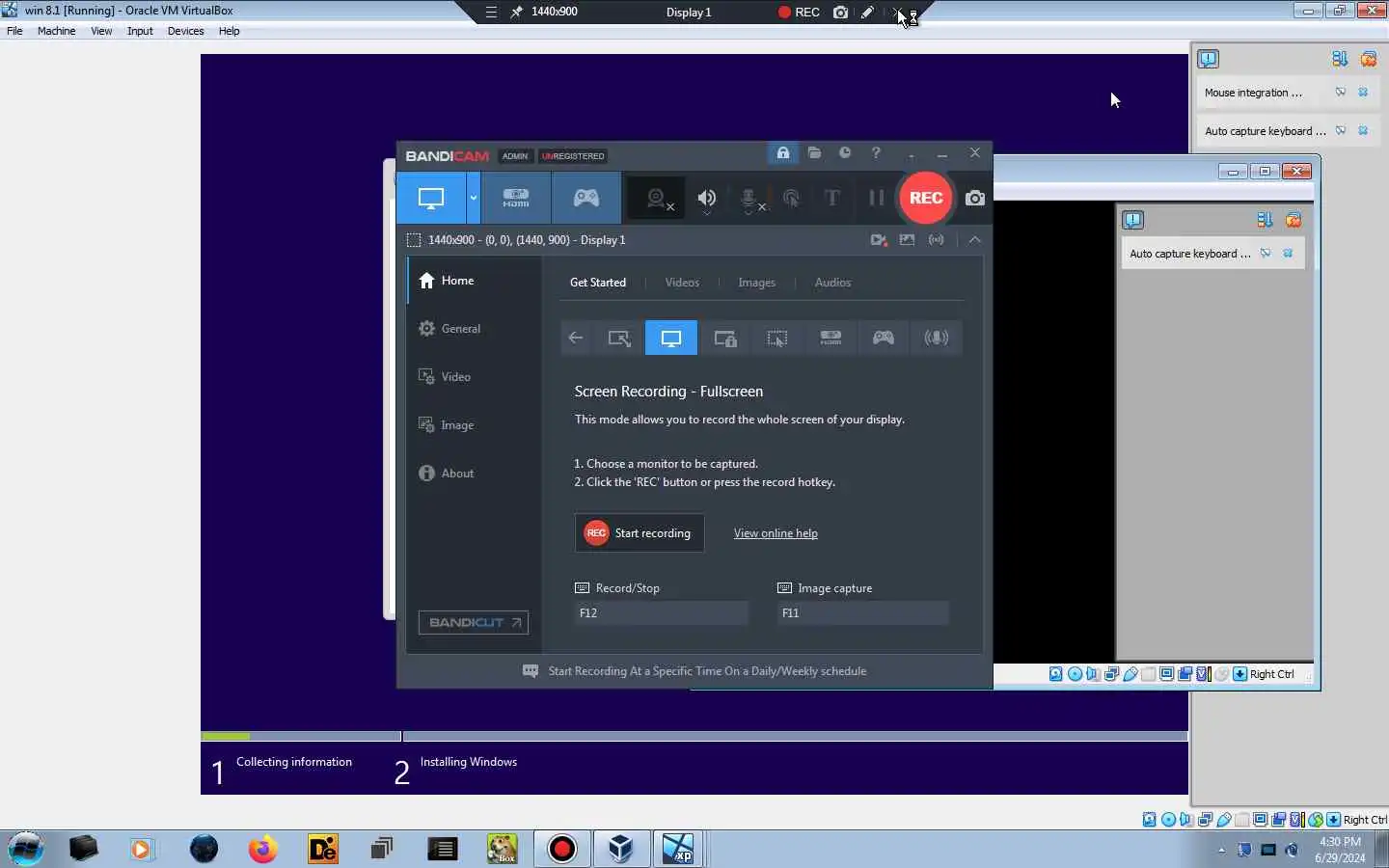The image size is (1389, 868).
Task: Open General settings in Bandicam sidebar
Action: (474, 329)
